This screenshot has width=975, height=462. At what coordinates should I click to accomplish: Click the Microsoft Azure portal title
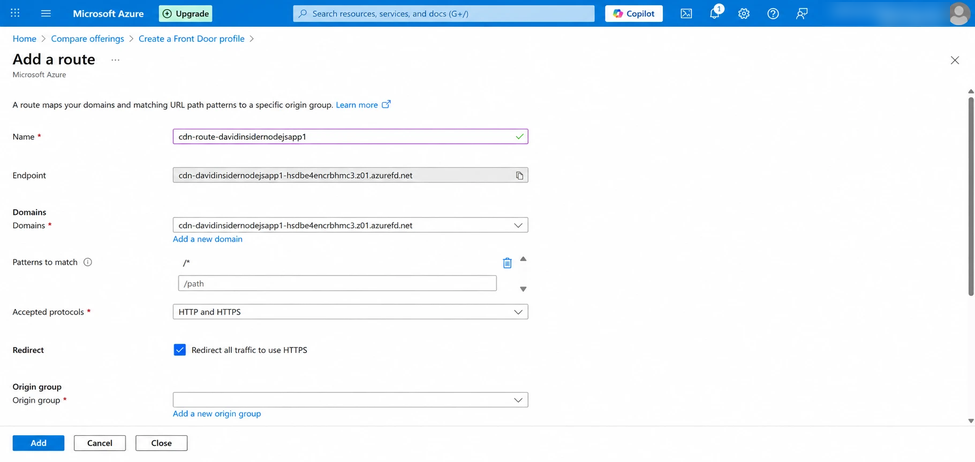tap(108, 13)
